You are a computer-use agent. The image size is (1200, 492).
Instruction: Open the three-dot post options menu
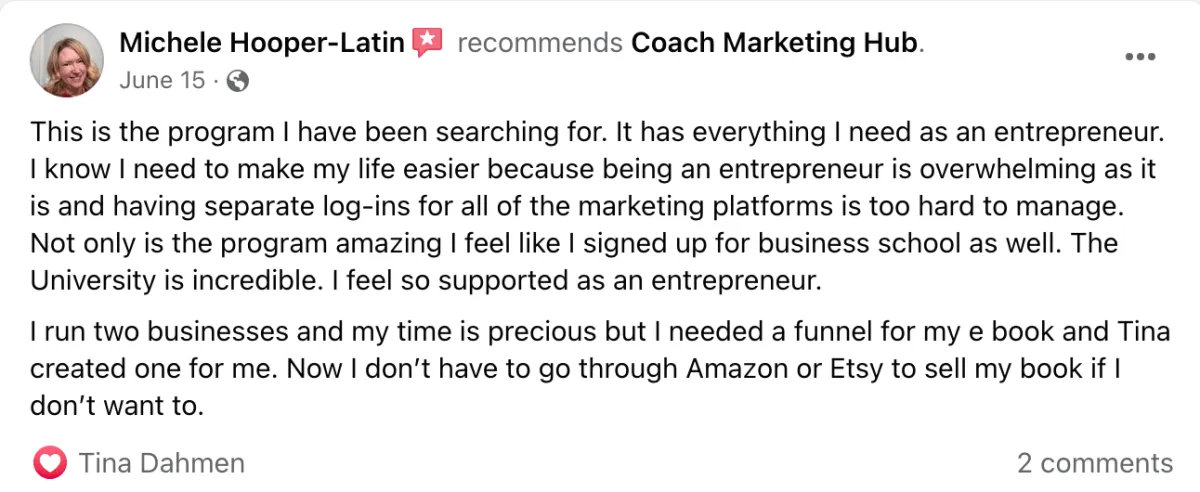tap(1140, 57)
